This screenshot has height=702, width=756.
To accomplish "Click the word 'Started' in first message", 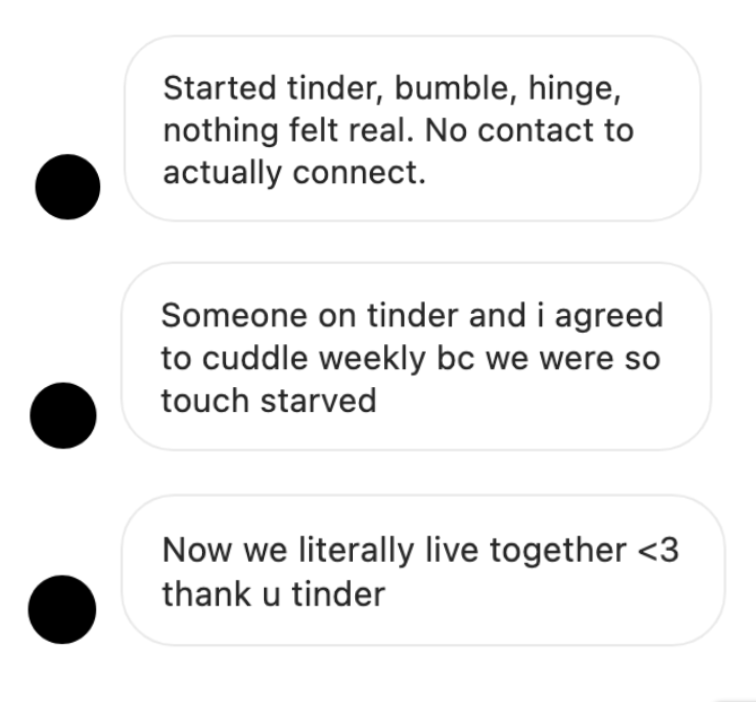I will point(220,88).
